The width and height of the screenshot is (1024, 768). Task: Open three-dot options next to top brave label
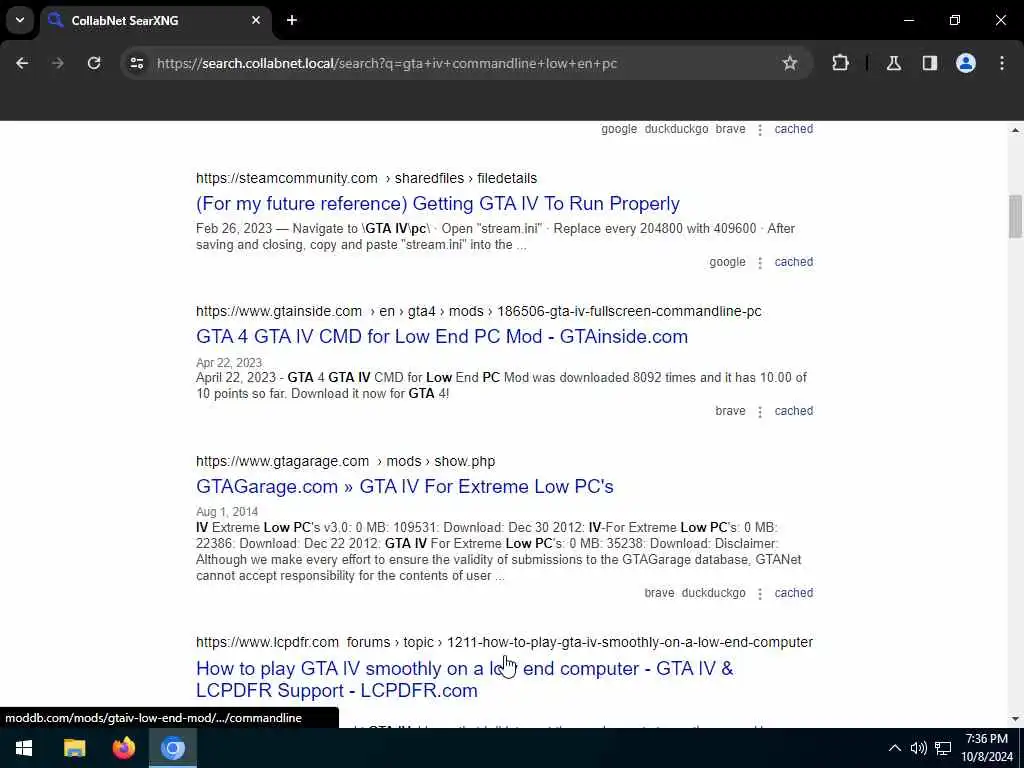tap(760, 129)
